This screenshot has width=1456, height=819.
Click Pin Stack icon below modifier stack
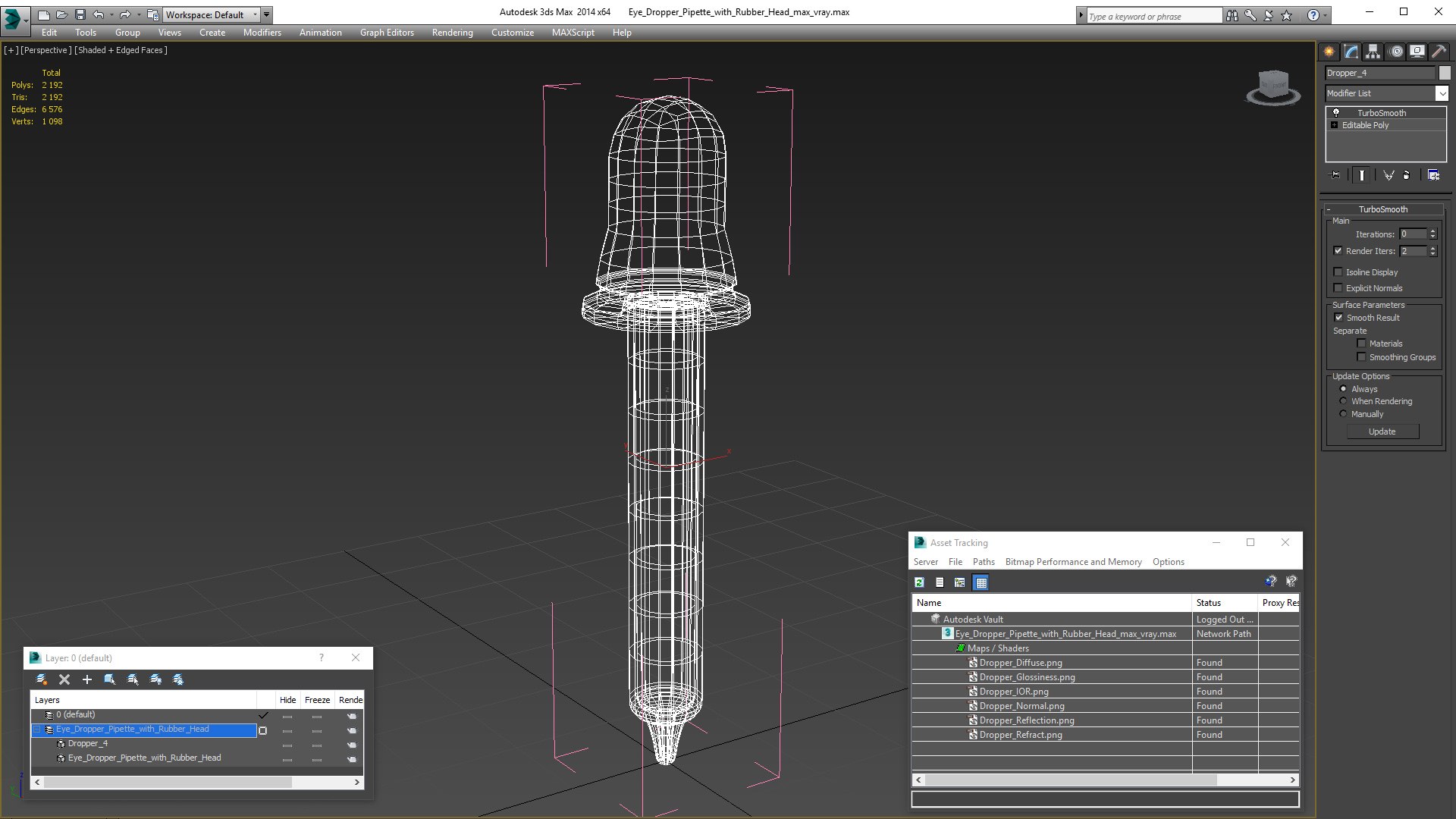1336,175
